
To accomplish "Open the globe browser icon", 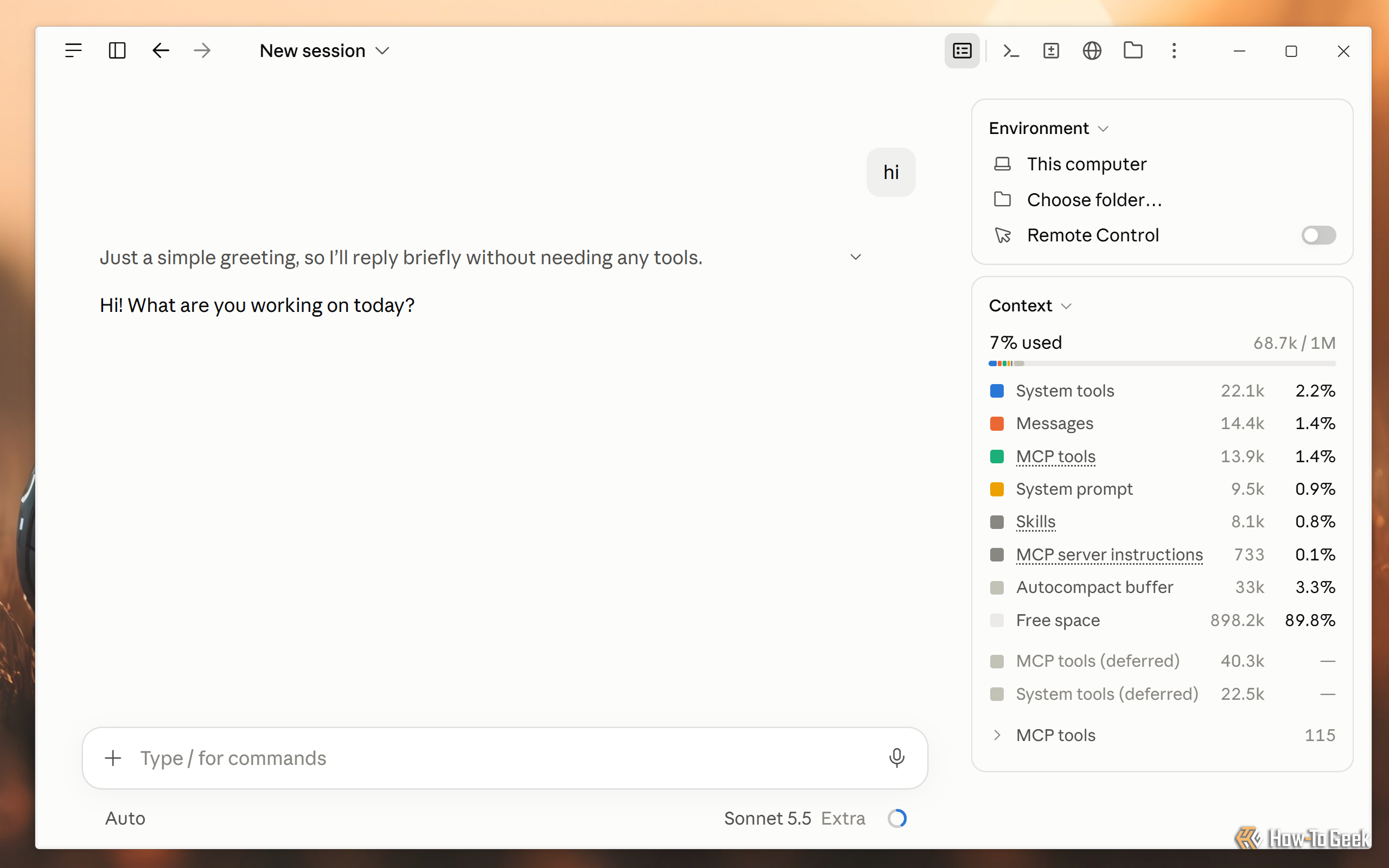I will 1092,50.
